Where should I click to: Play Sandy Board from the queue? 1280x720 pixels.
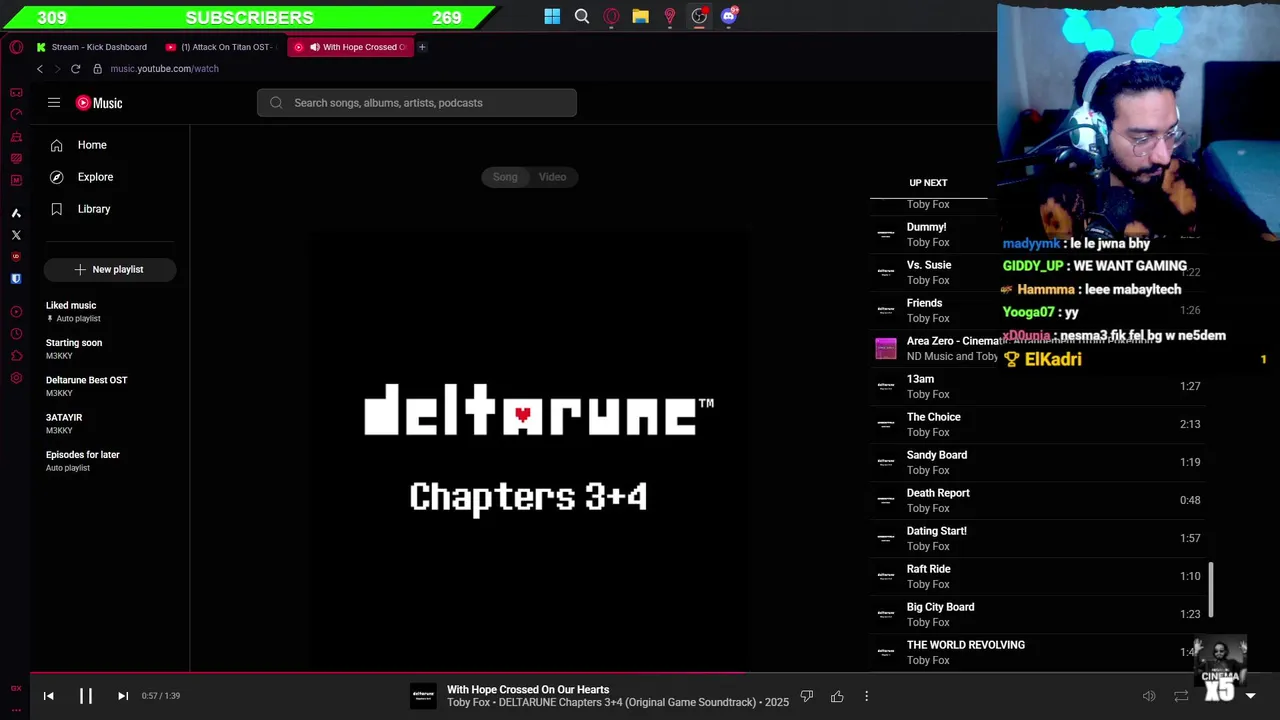[x=1038, y=462]
